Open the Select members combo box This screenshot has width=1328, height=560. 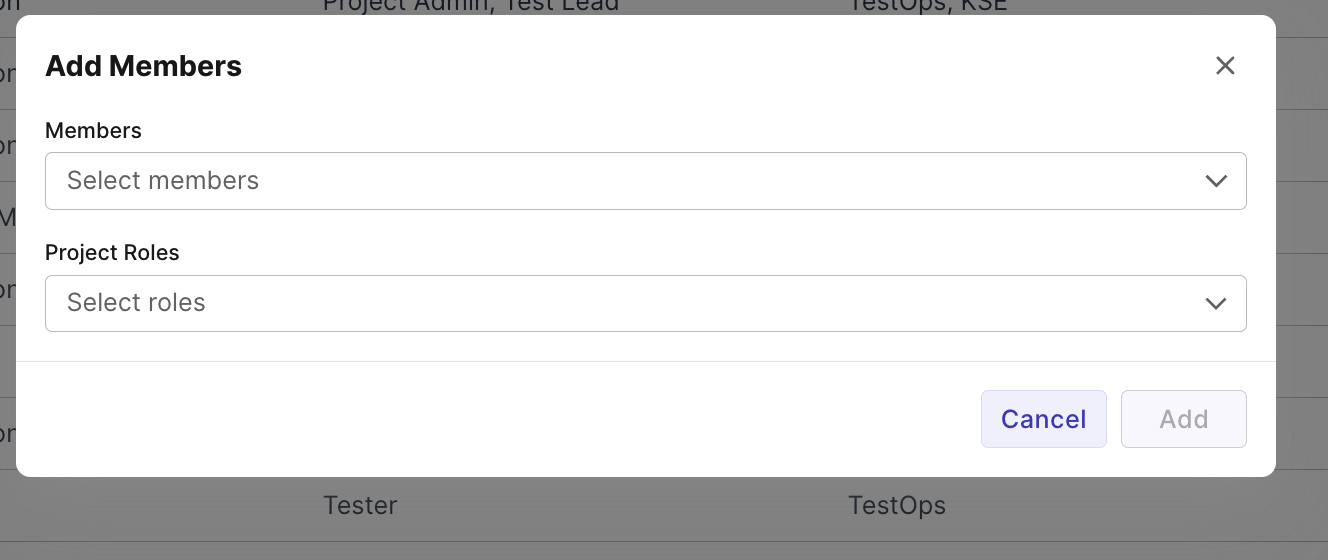pyautogui.click(x=640, y=181)
